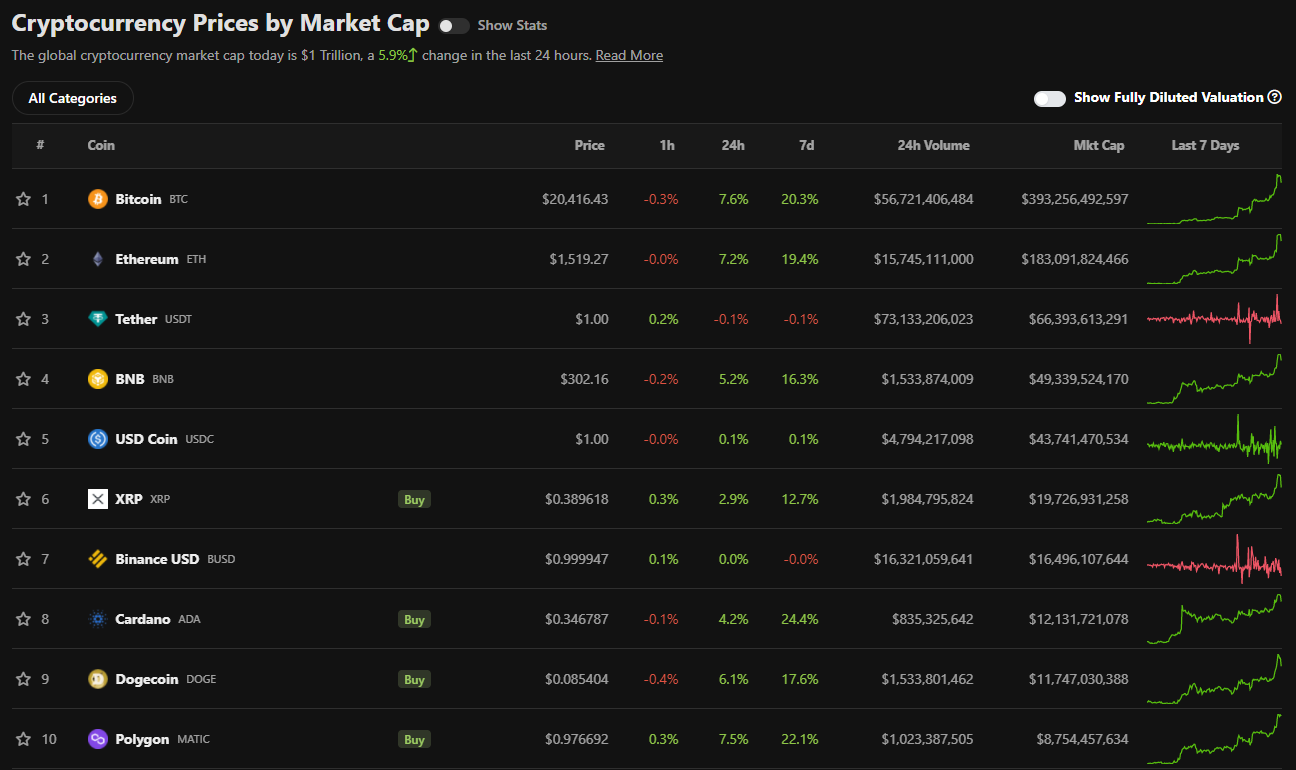
Task: Click the Tether logo icon
Action: [98, 319]
